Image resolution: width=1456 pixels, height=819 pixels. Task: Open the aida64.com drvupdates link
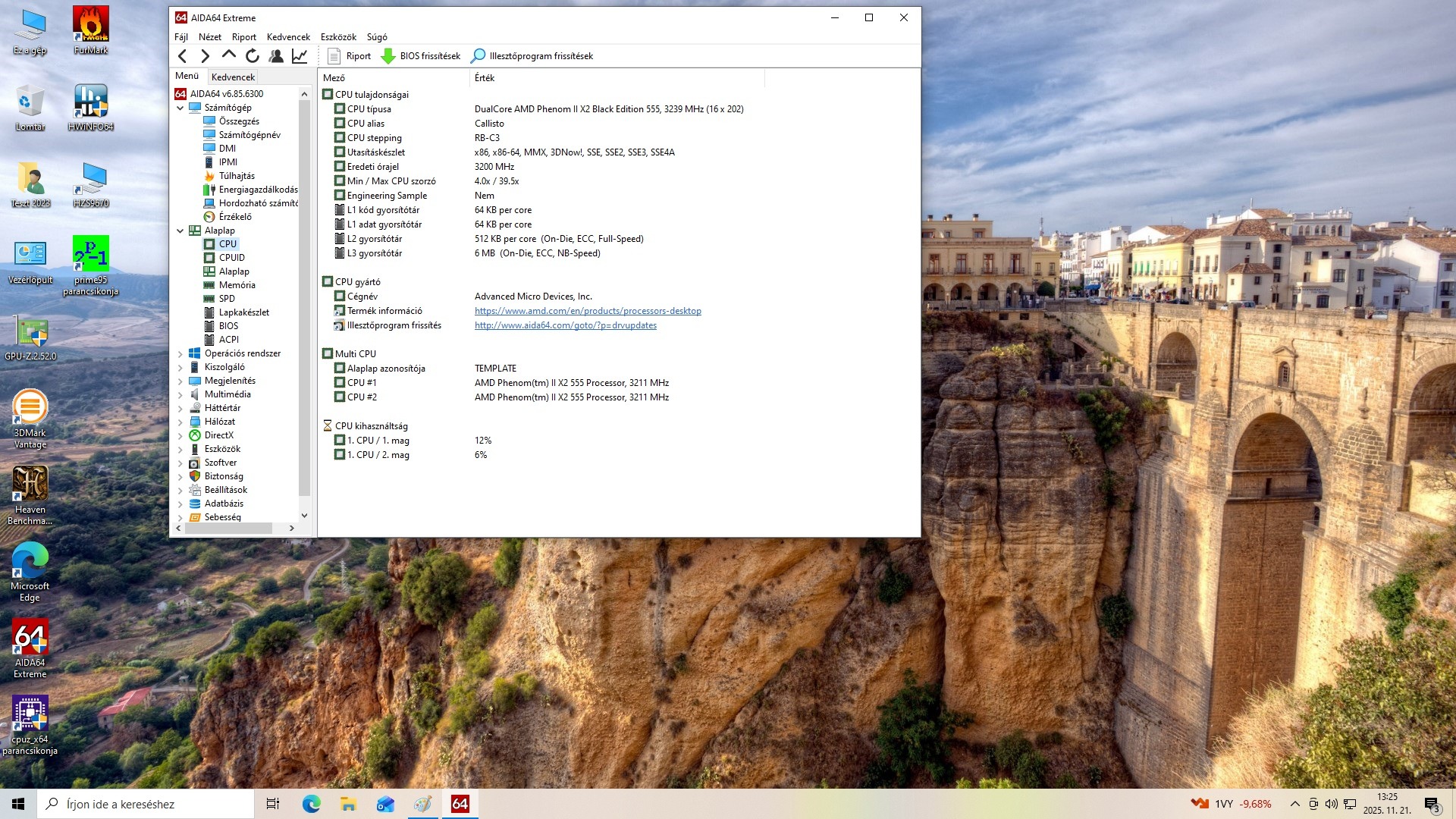[x=565, y=325]
